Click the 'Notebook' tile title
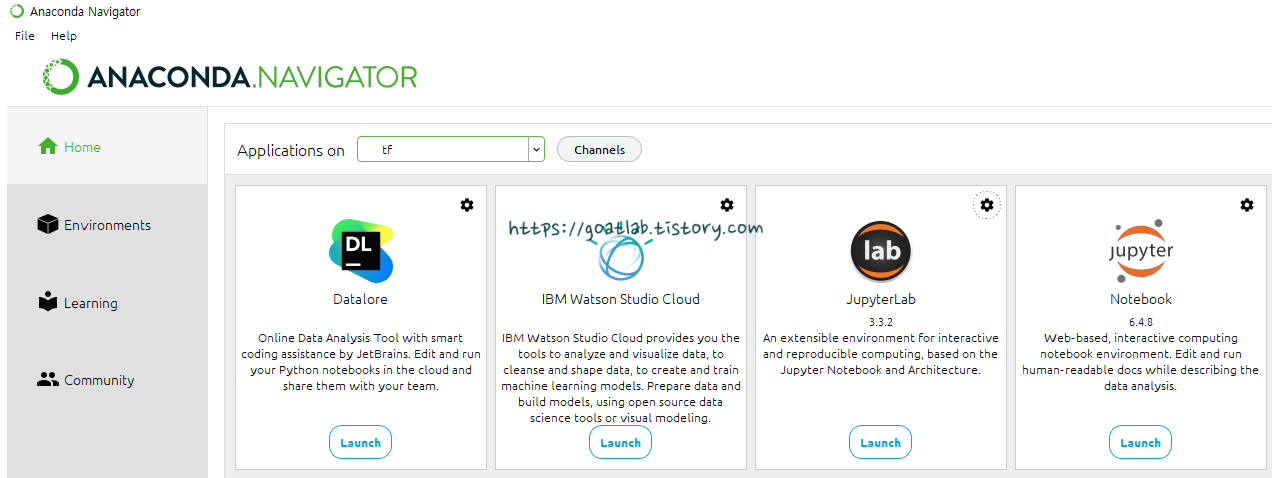Image resolution: width=1272 pixels, height=478 pixels. (x=1141, y=299)
